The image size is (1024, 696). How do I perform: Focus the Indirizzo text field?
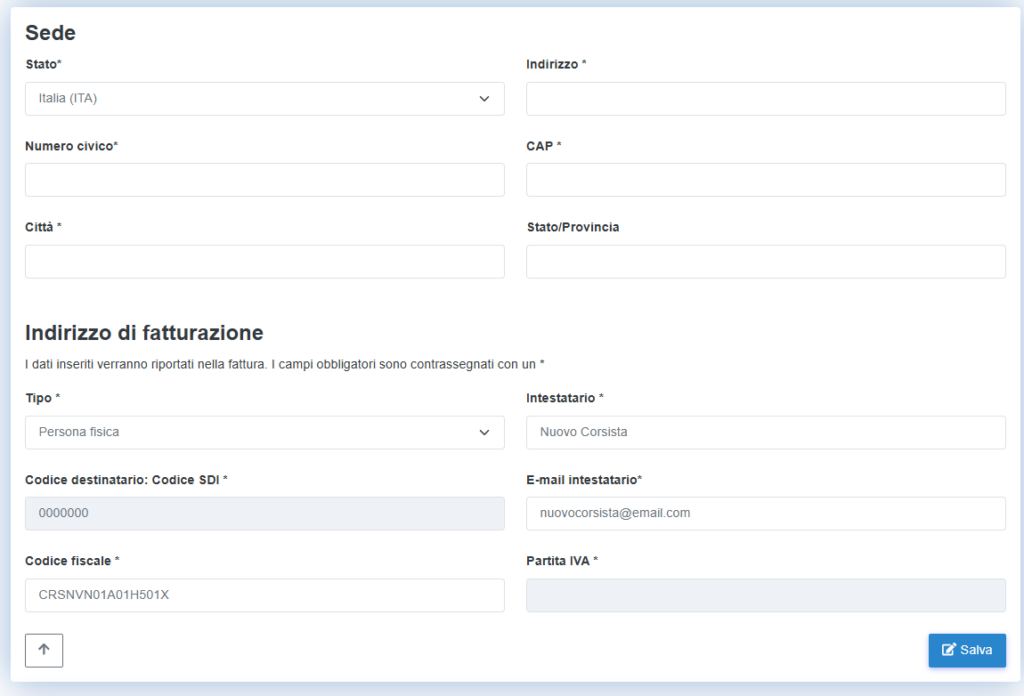tap(765, 99)
